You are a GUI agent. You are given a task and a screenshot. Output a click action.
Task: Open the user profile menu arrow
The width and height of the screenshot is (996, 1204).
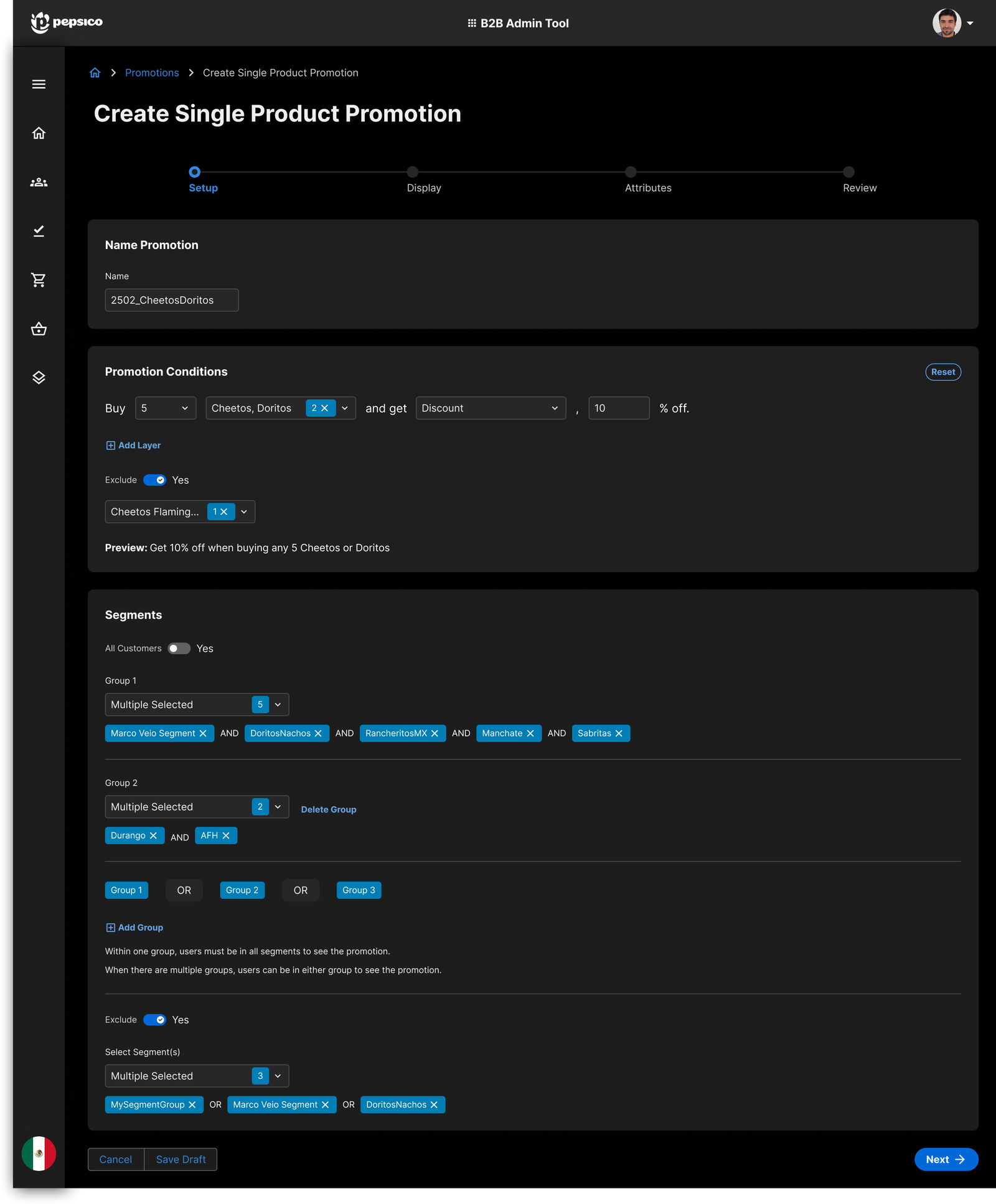tap(970, 23)
